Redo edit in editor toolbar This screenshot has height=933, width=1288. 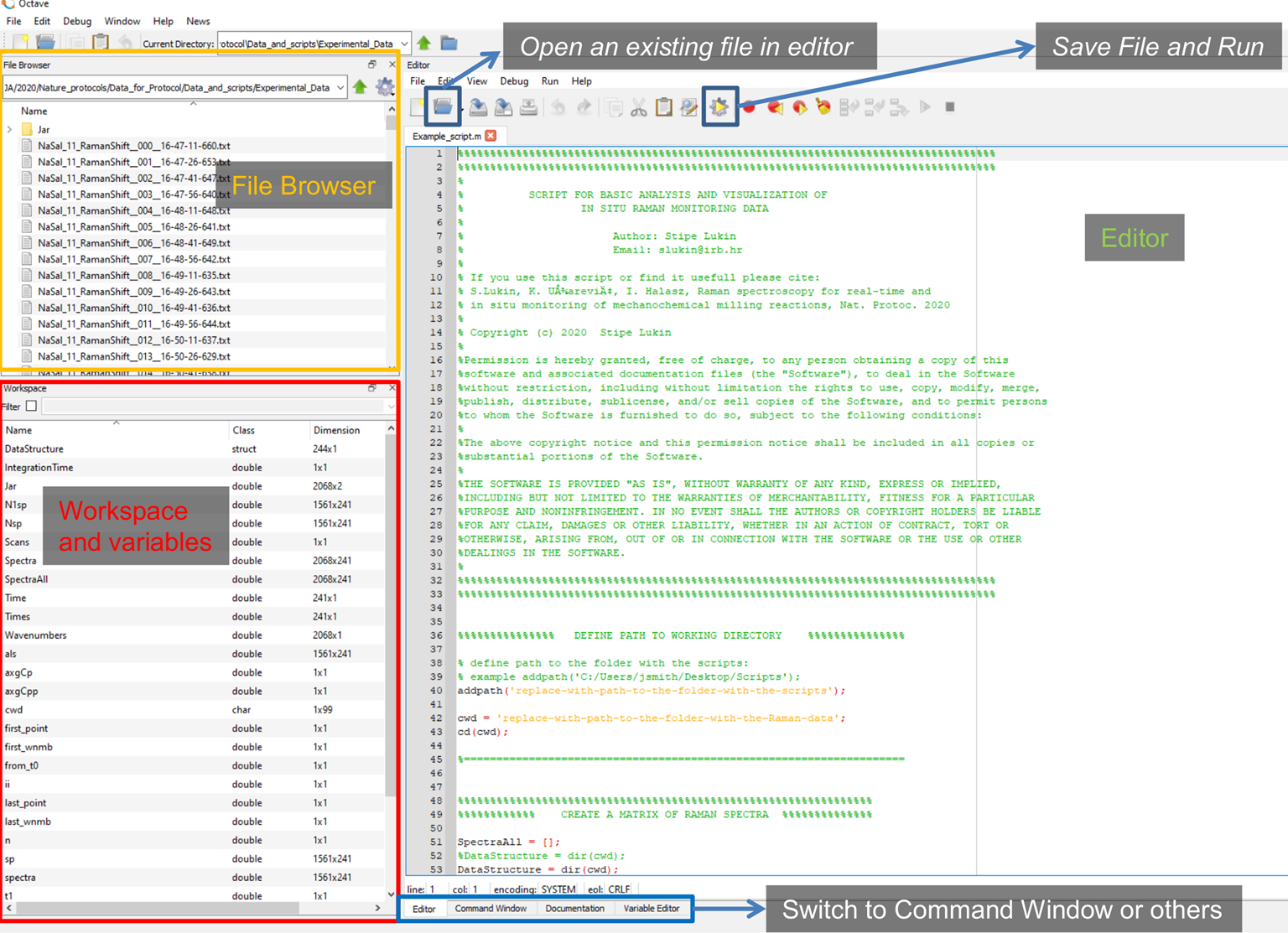(584, 107)
